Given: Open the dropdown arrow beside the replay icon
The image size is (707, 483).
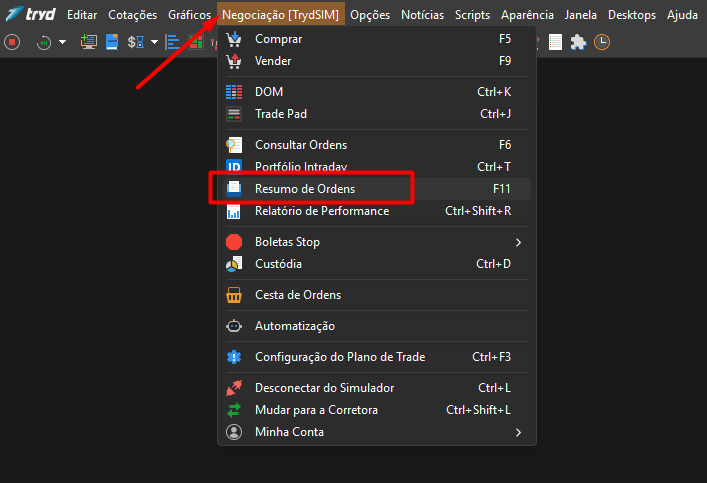Looking at the screenshot, I should click(x=62, y=42).
